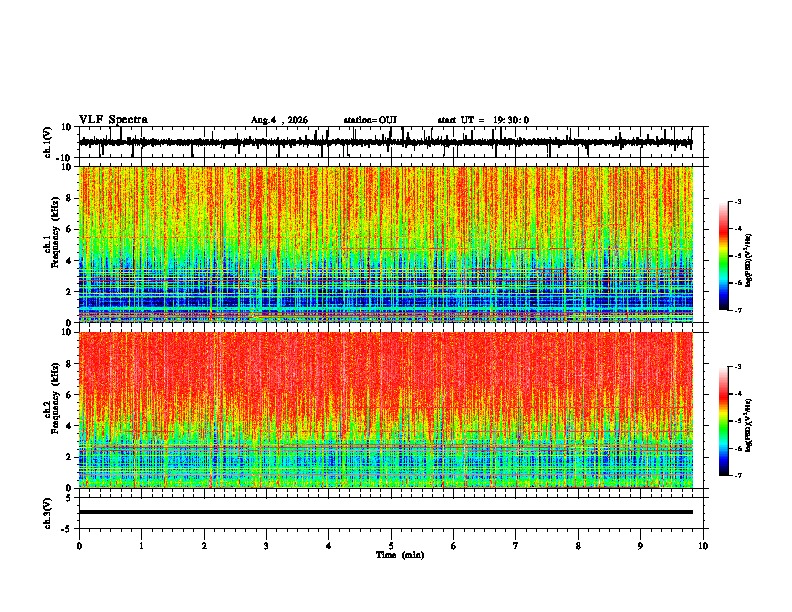Viewport: 792px width, 612px height.
Task: Click time axis tick label "0"
Action: (x=79, y=546)
